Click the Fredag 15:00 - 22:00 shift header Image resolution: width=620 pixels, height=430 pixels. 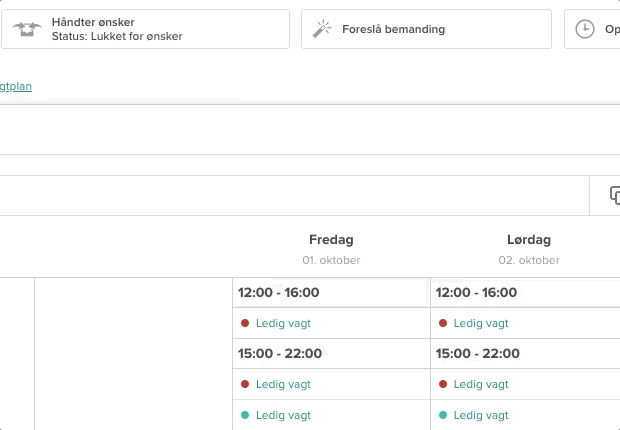pos(280,353)
